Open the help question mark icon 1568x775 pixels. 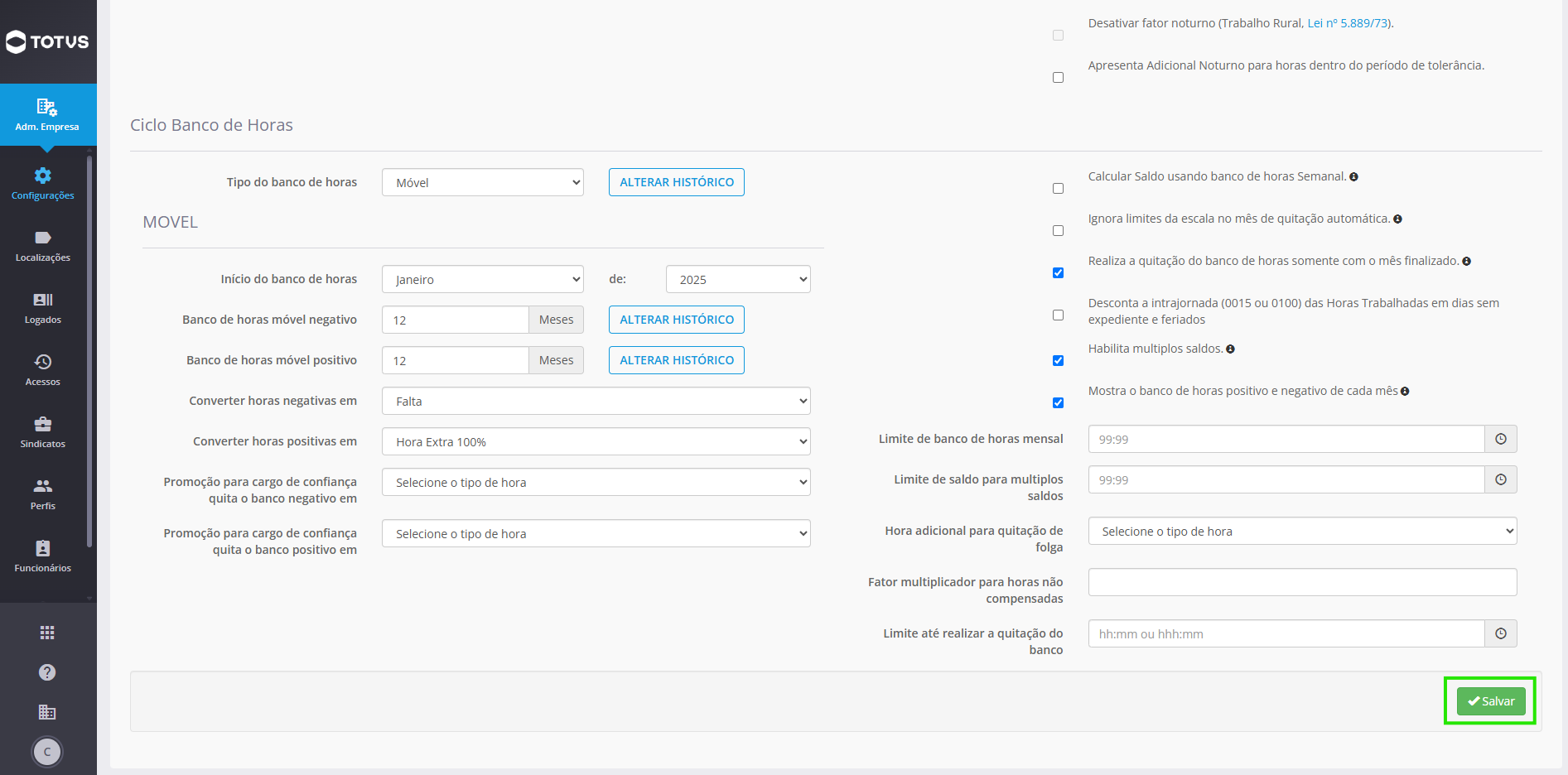pyautogui.click(x=47, y=672)
